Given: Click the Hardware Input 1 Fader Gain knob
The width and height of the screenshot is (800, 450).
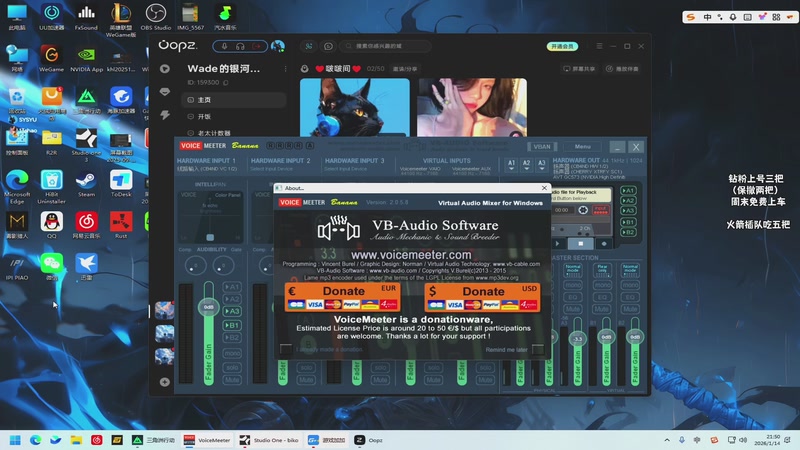Looking at the screenshot, I should pyautogui.click(x=209, y=307).
